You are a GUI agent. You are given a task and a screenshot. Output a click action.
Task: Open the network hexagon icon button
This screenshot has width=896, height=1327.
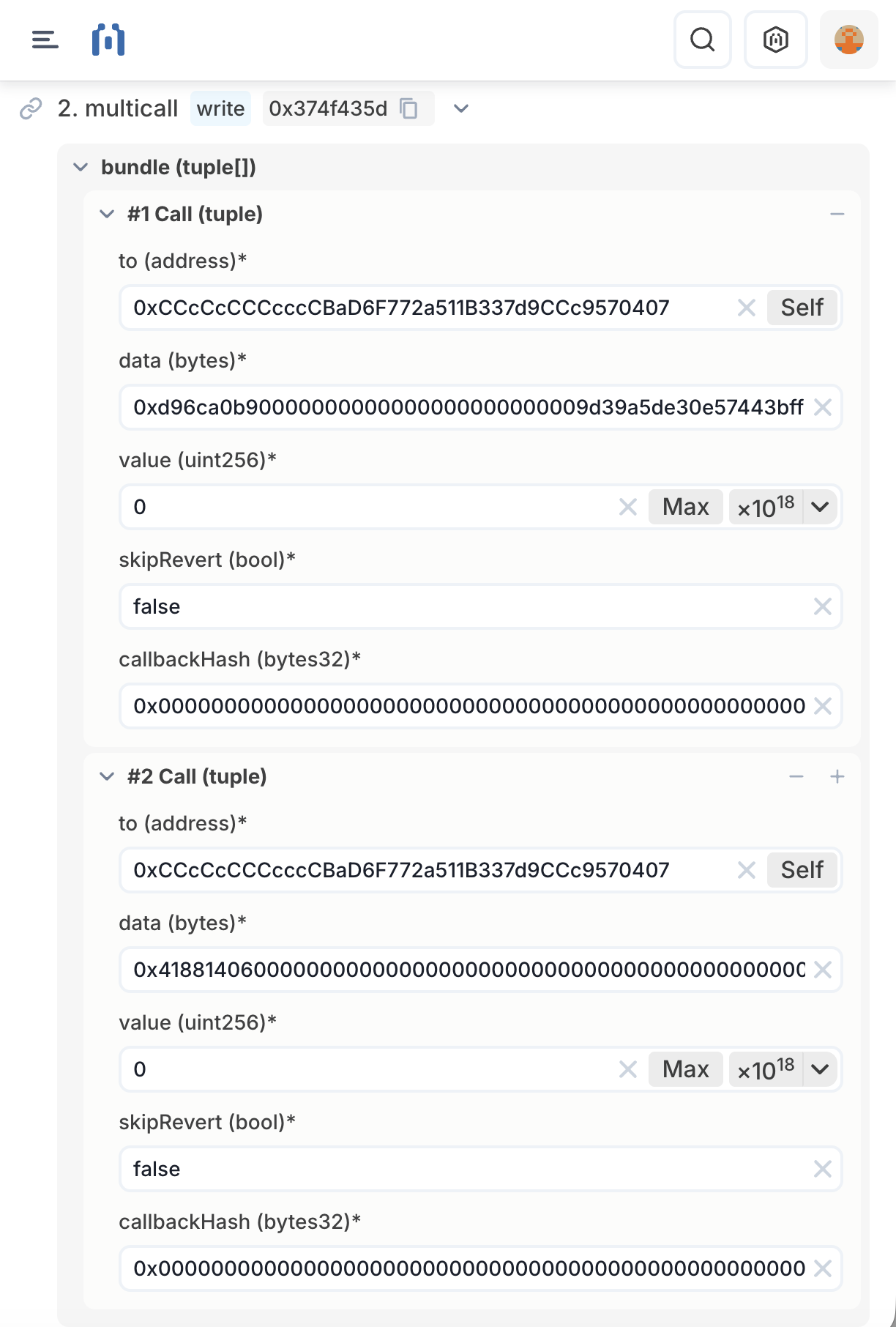(775, 40)
